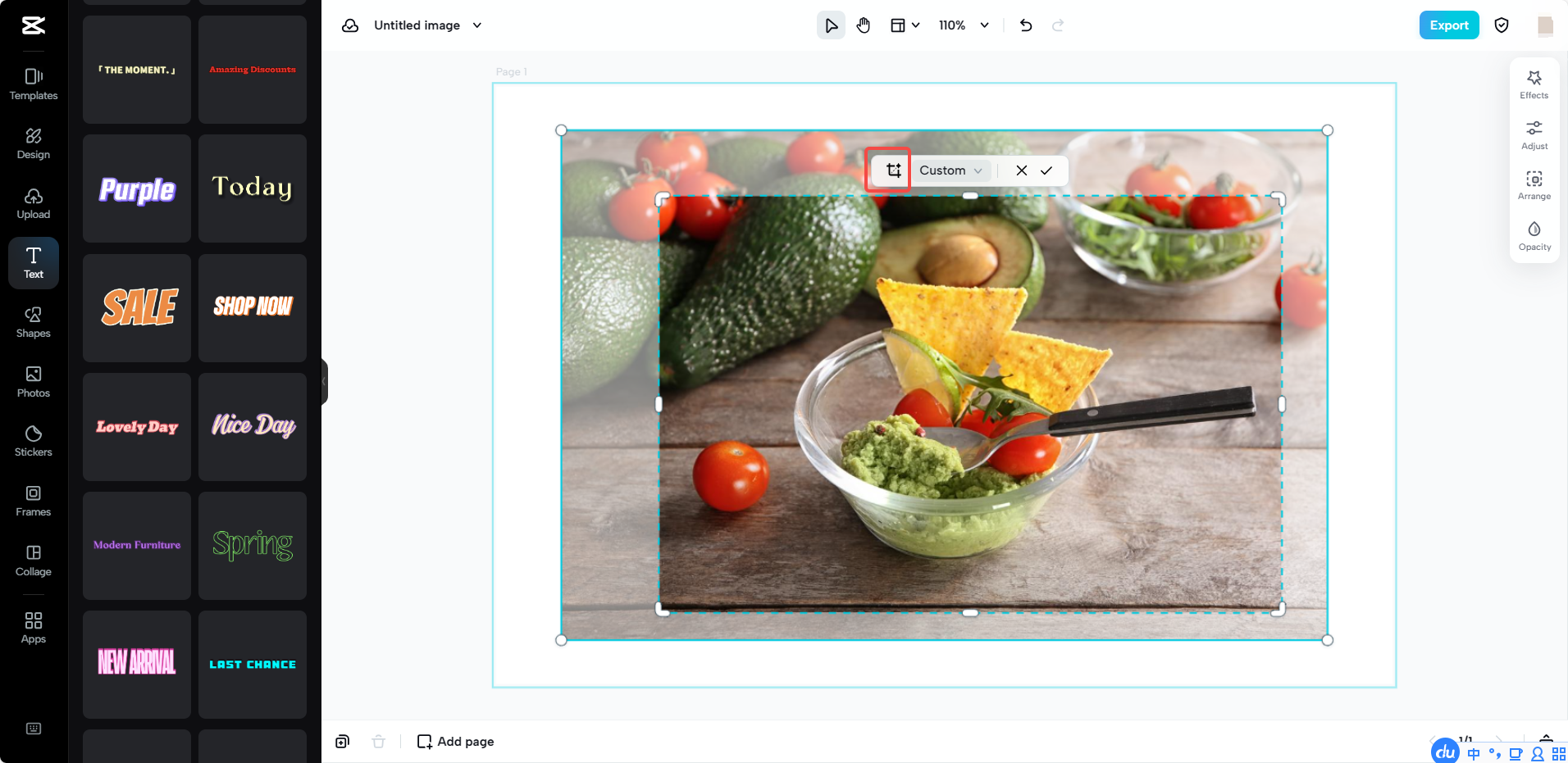1568x763 pixels.
Task: Open the Opacity control
Action: 1534,236
